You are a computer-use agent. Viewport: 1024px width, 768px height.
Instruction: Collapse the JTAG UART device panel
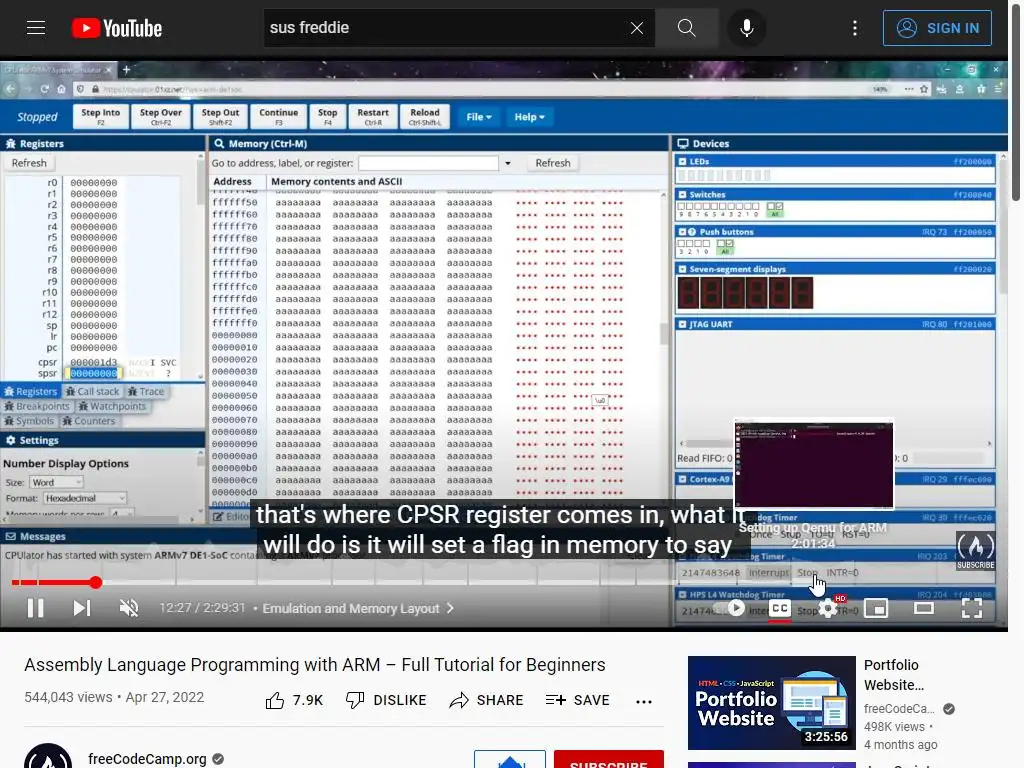pyautogui.click(x=682, y=325)
